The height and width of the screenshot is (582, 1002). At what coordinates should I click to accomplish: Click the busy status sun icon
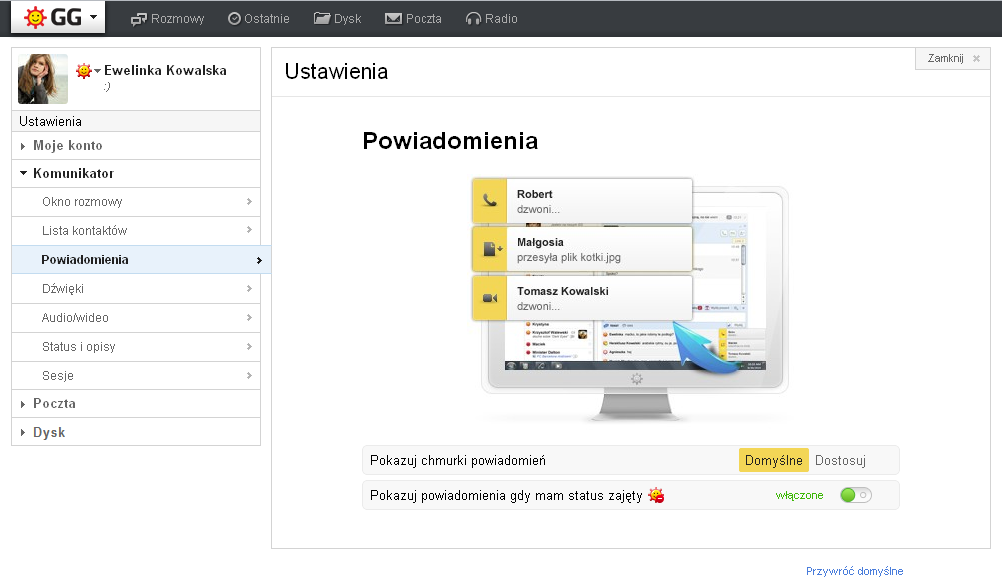656,495
